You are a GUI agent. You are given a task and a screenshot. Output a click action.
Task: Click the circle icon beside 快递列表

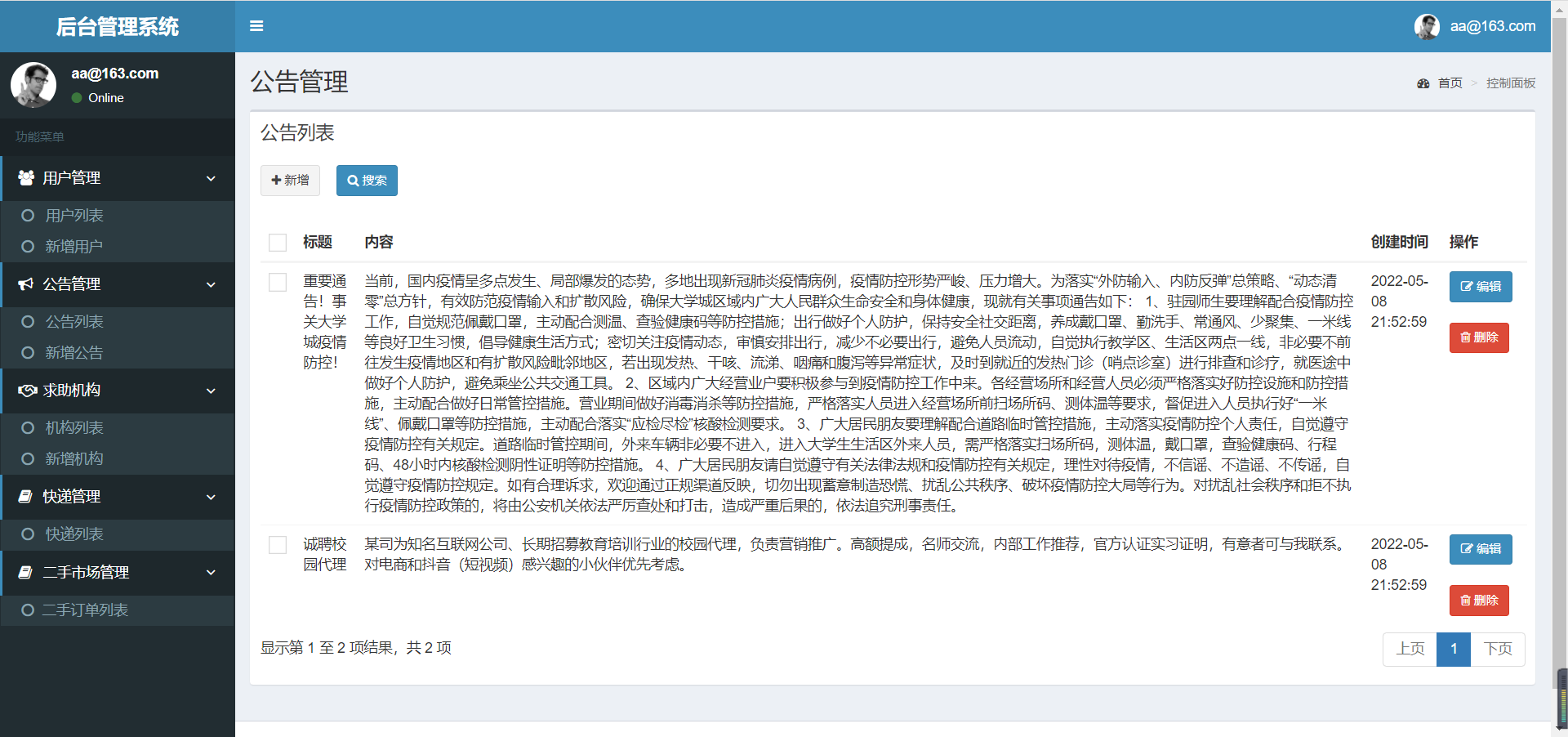pyautogui.click(x=28, y=534)
